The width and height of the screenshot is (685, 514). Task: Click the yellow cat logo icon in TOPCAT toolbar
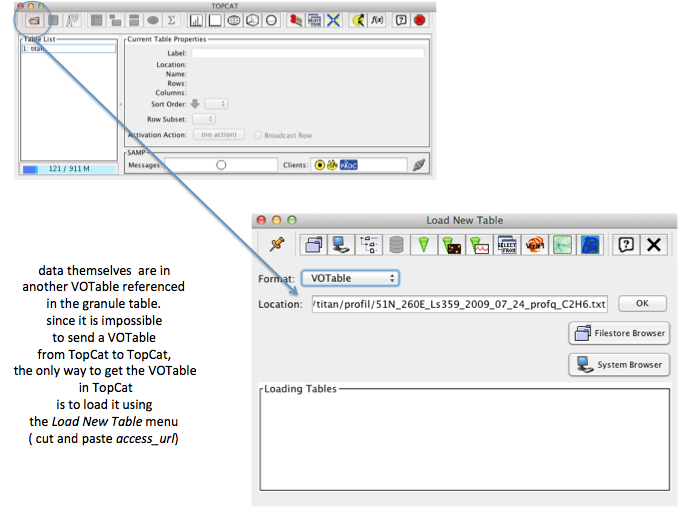point(358,20)
